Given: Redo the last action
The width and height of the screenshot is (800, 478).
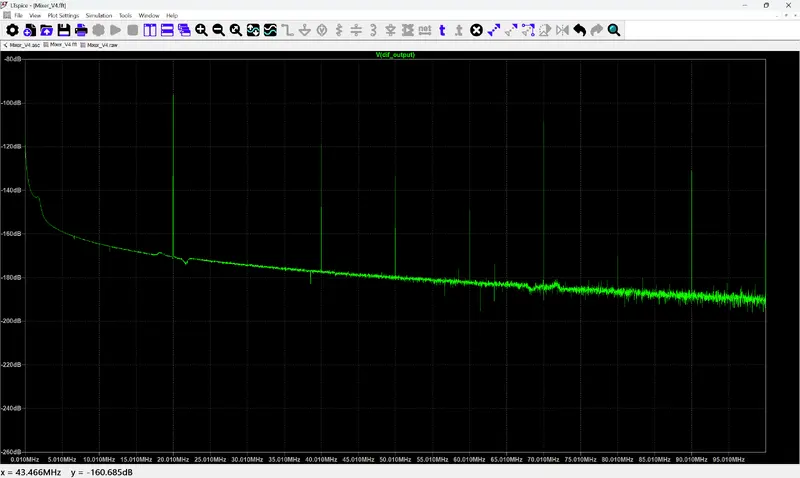Looking at the screenshot, I should click(597, 30).
